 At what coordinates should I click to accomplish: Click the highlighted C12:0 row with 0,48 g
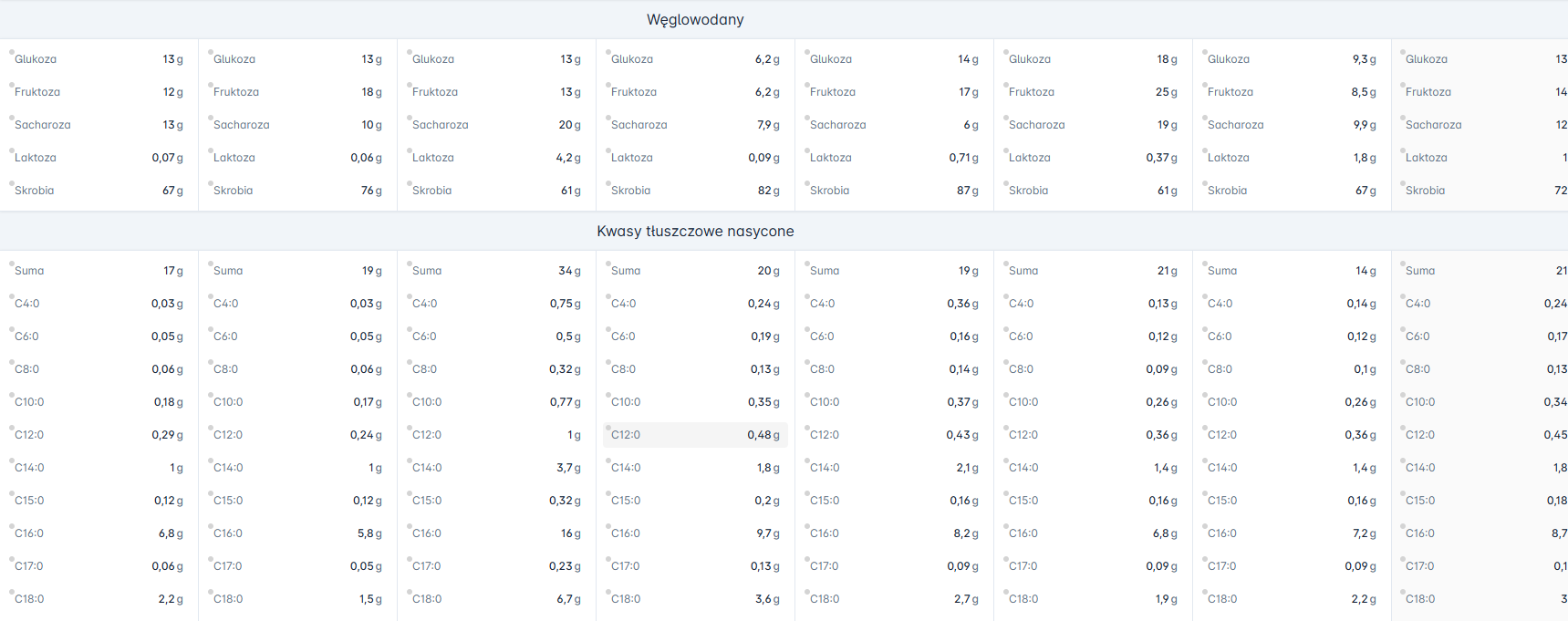[695, 435]
